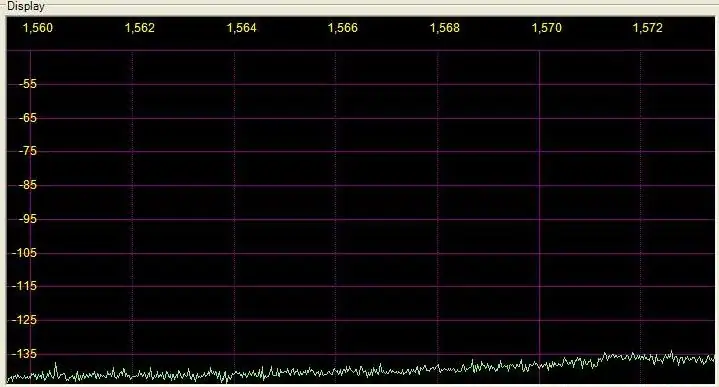Click the -105 level axis label

click(25, 253)
